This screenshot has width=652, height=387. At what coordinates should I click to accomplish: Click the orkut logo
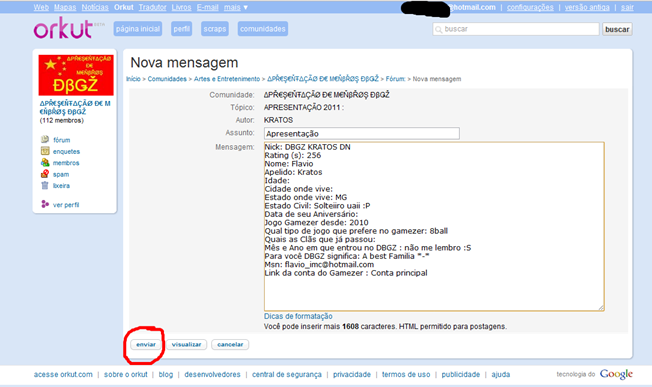tap(64, 29)
